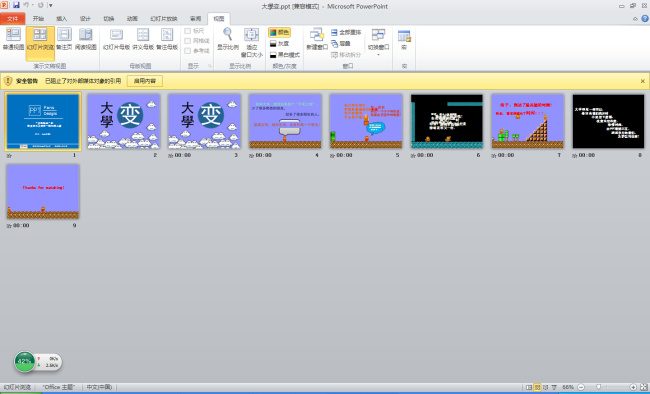Open Notes Master (备注母版) view
The width and height of the screenshot is (650, 394).
pos(167,39)
